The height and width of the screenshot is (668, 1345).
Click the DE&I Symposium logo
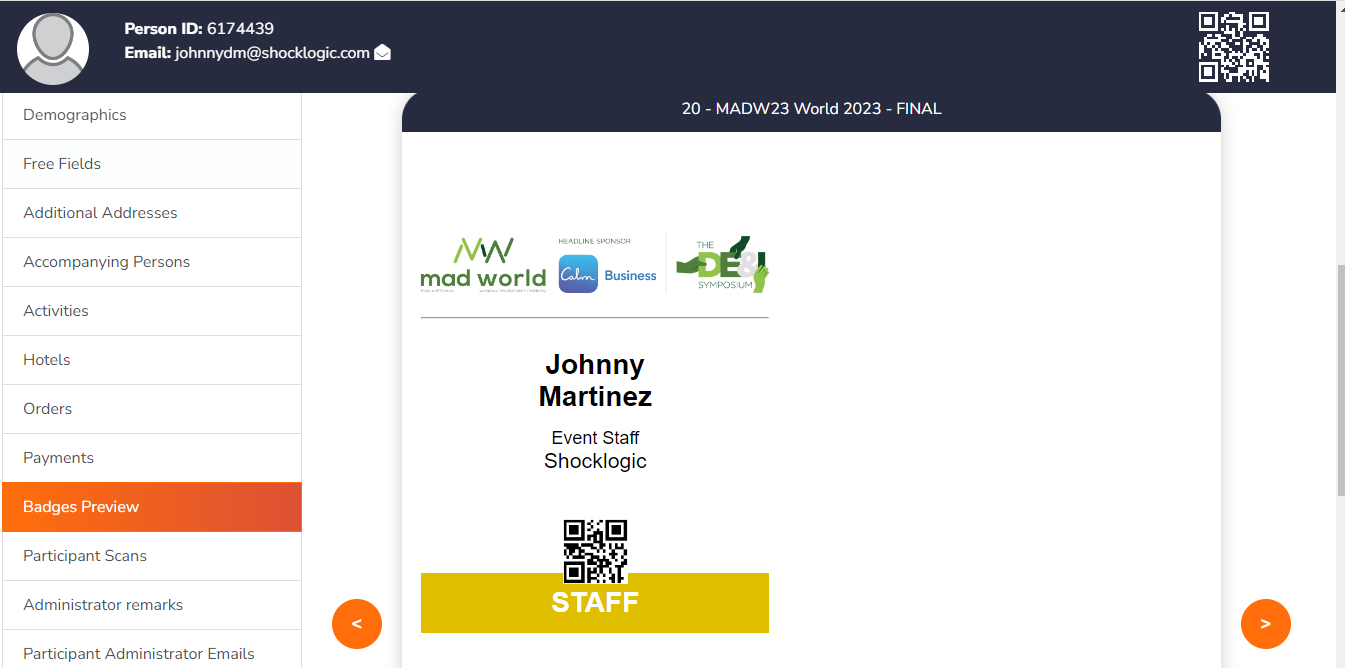pyautogui.click(x=722, y=263)
